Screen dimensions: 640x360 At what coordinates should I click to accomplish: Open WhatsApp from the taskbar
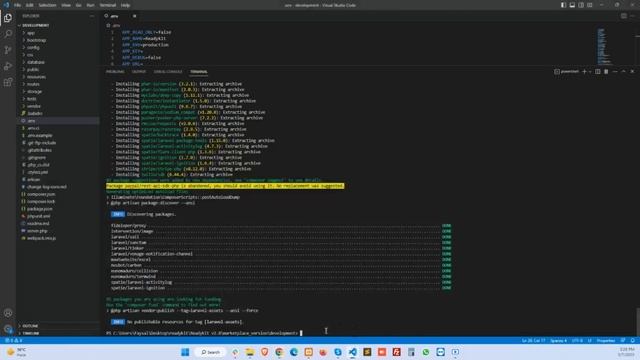(x=426, y=352)
